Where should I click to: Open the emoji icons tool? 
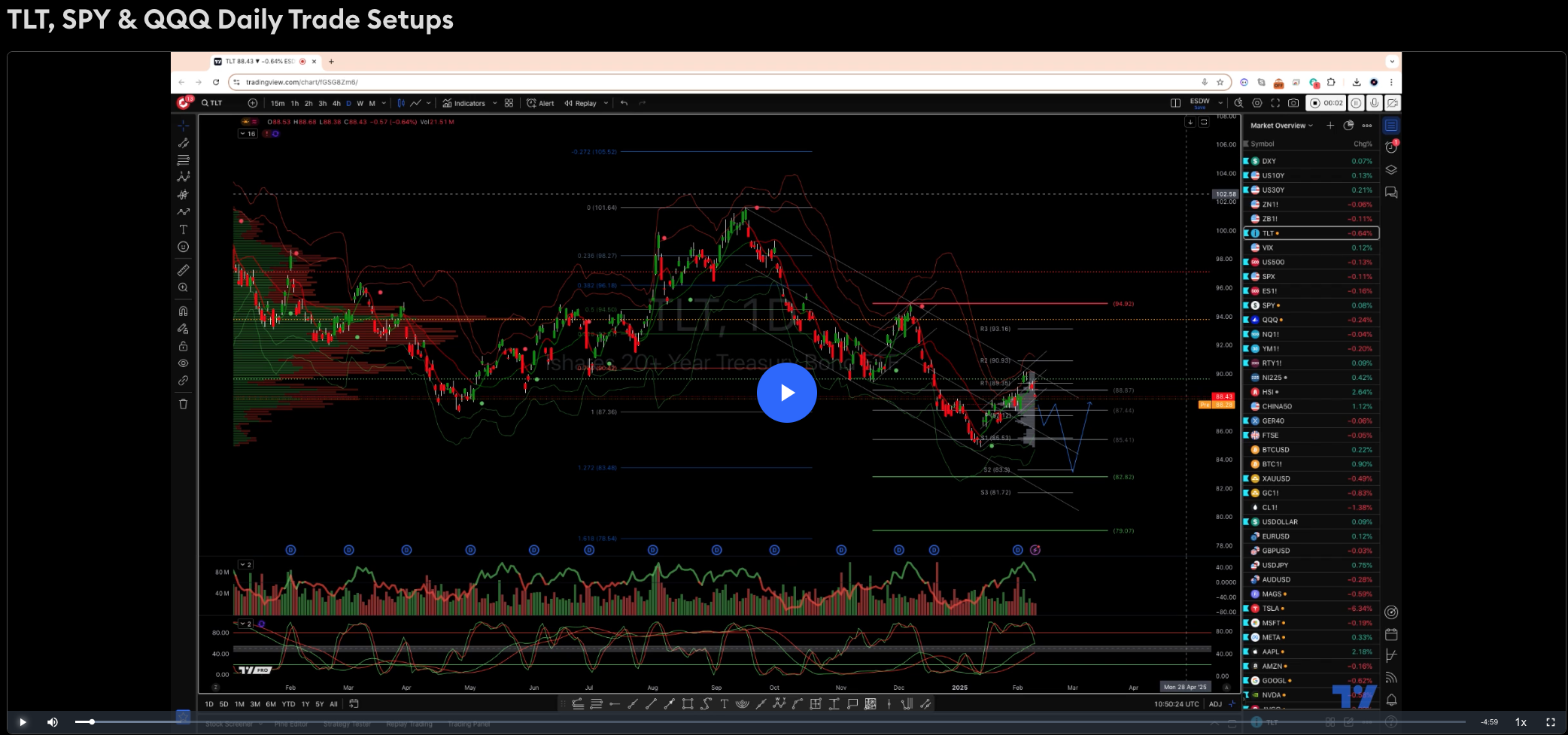[x=183, y=247]
